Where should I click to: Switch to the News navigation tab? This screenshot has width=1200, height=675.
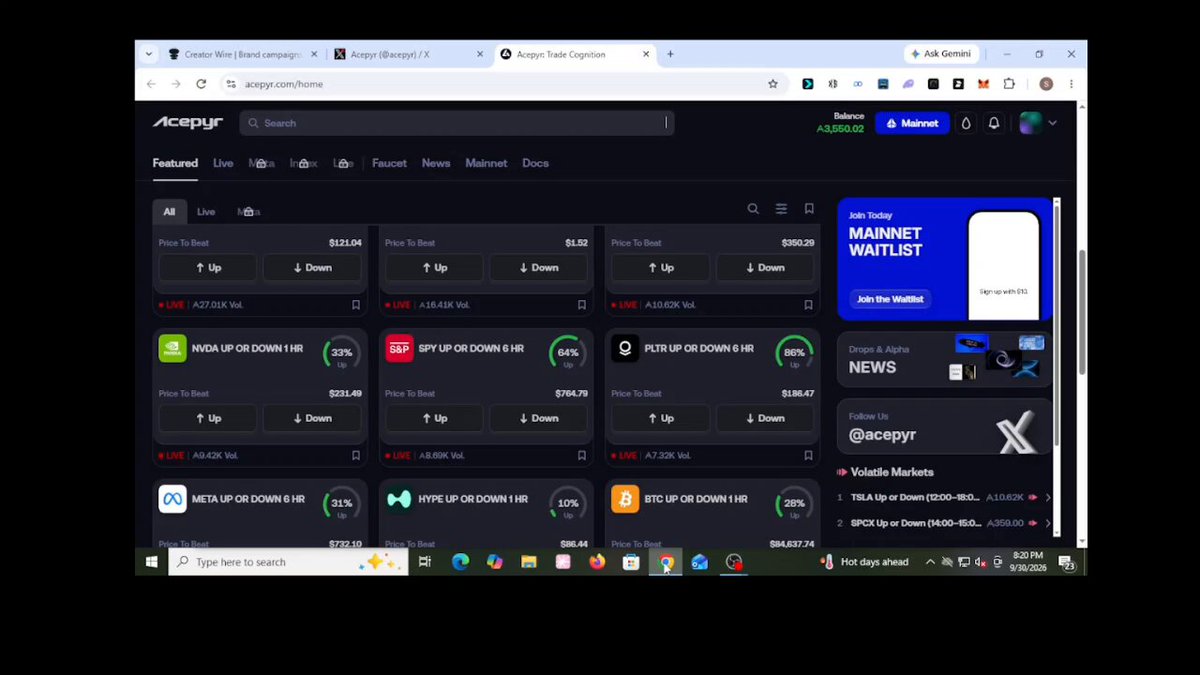(436, 163)
